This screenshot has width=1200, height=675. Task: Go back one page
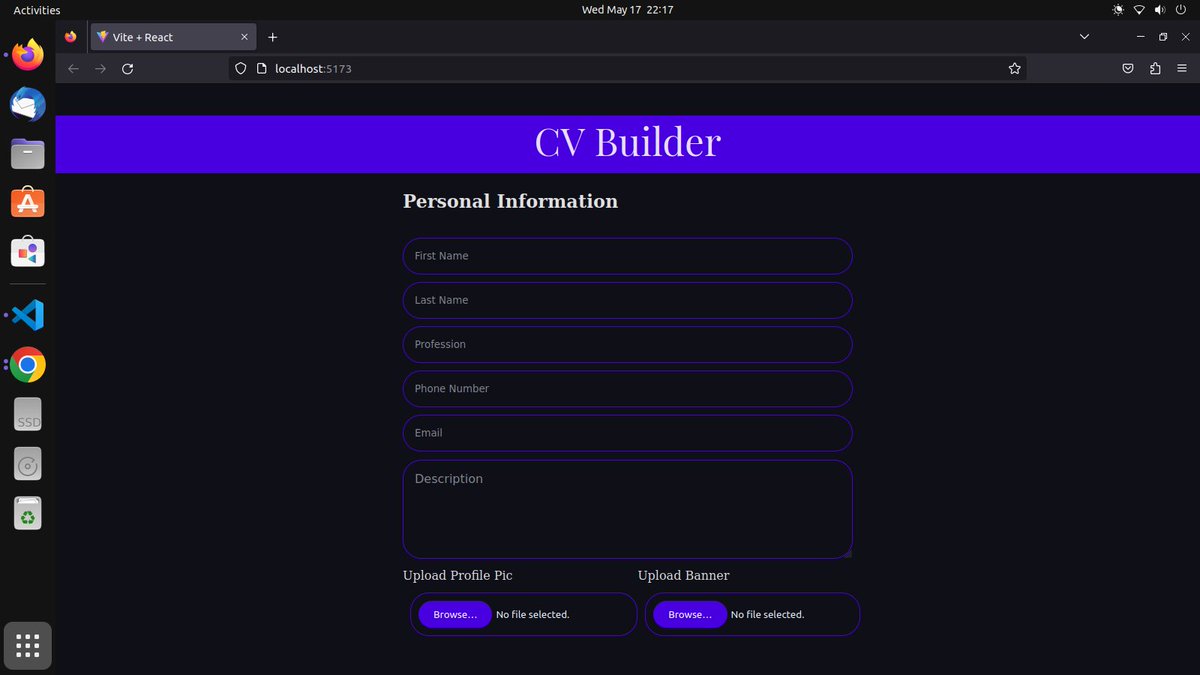[x=73, y=69]
